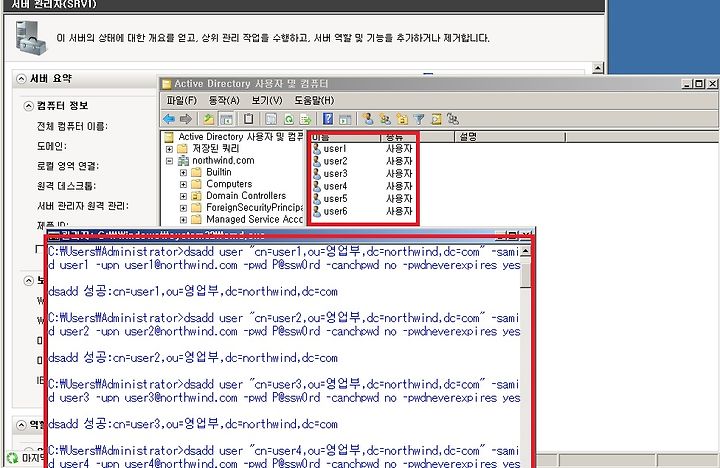Image resolution: width=720 pixels, height=468 pixels.
Task: Collapse the northwind.com tree node
Action: (x=169, y=161)
